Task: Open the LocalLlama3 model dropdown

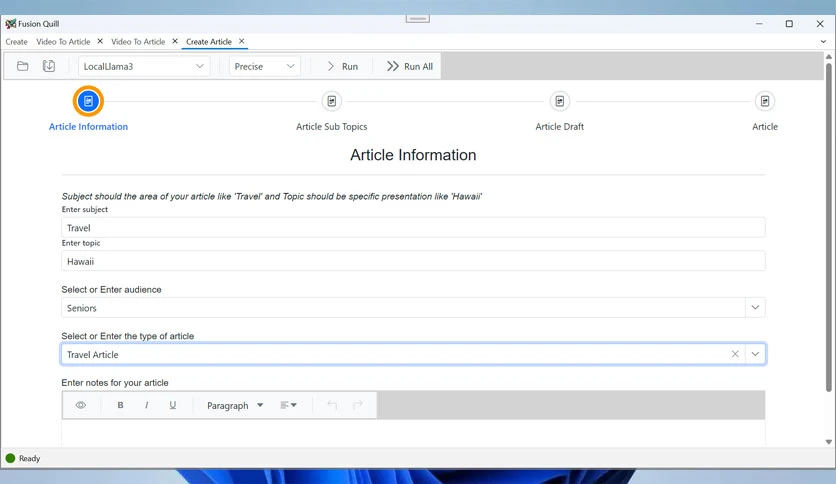Action: click(x=143, y=66)
